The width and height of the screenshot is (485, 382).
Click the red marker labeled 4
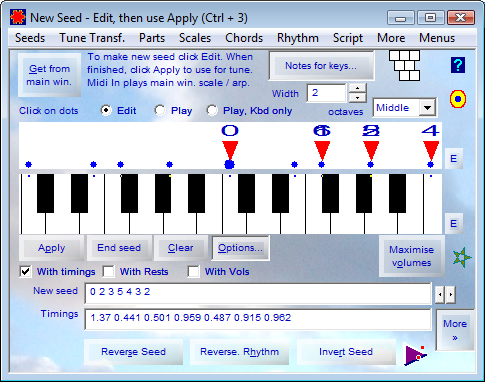431,150
